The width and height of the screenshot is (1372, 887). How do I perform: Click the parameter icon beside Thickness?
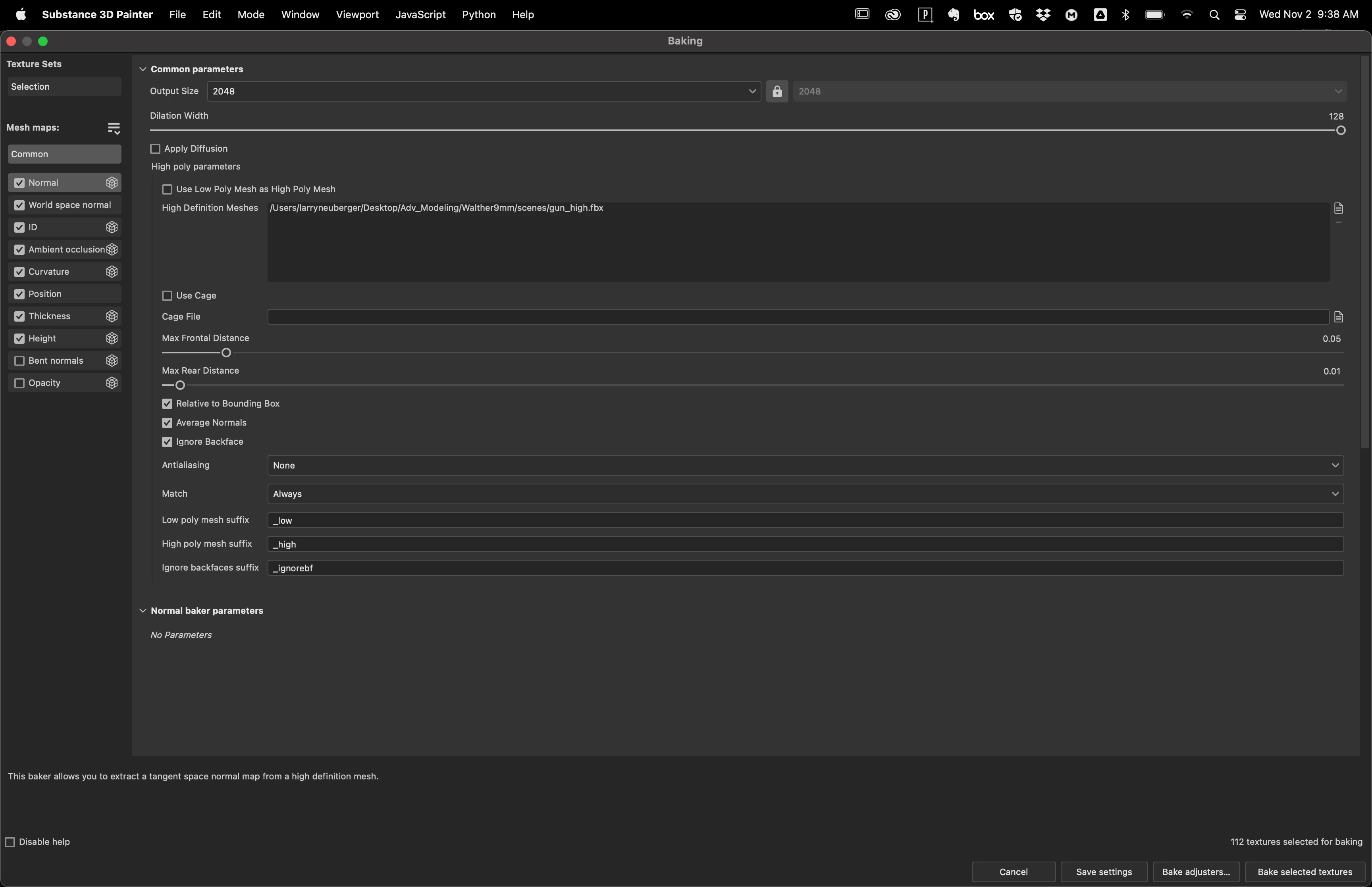tap(112, 316)
